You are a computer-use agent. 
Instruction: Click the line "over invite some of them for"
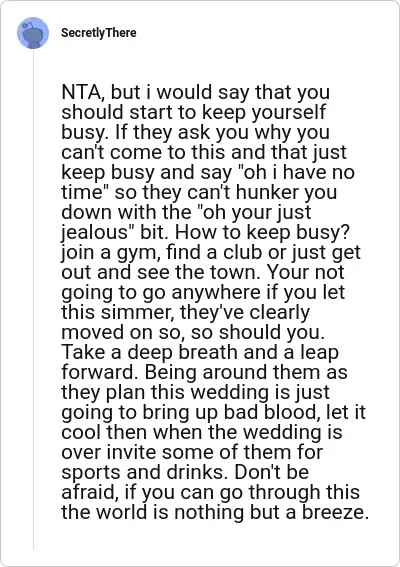(192, 452)
